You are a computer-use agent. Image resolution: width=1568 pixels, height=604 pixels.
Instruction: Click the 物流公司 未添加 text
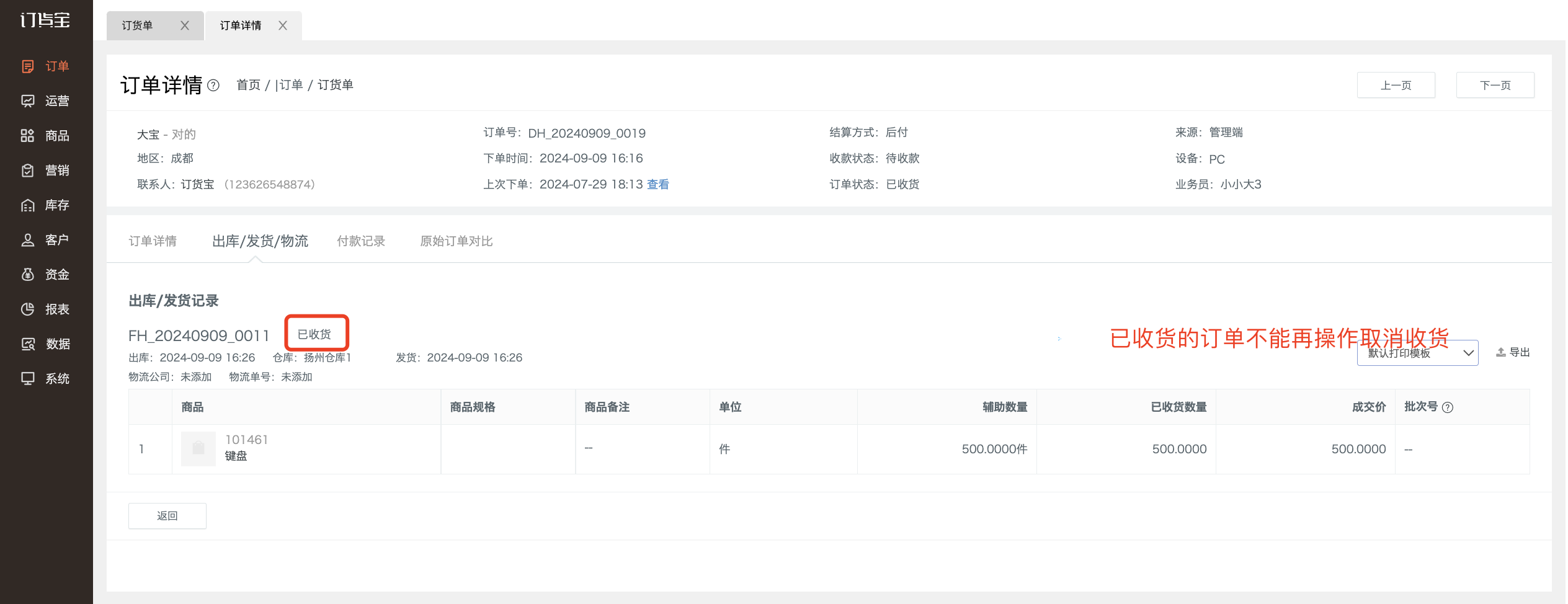point(170,377)
